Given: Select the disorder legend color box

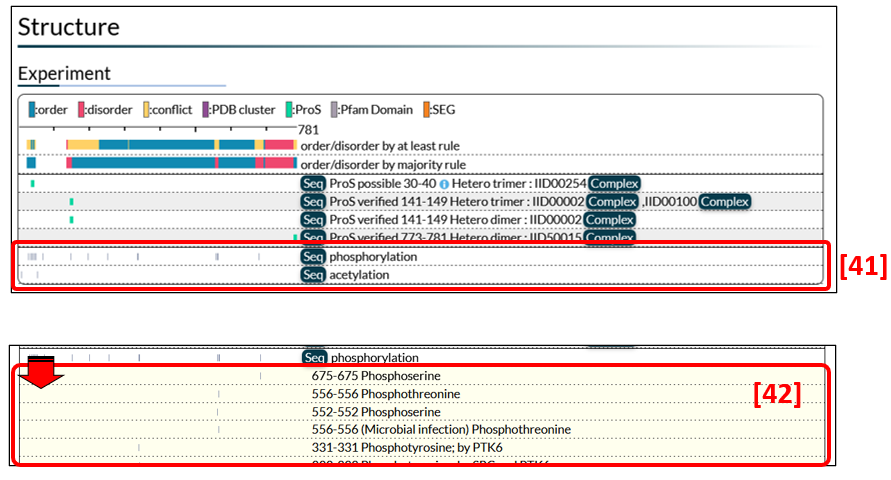Looking at the screenshot, I should [x=81, y=110].
